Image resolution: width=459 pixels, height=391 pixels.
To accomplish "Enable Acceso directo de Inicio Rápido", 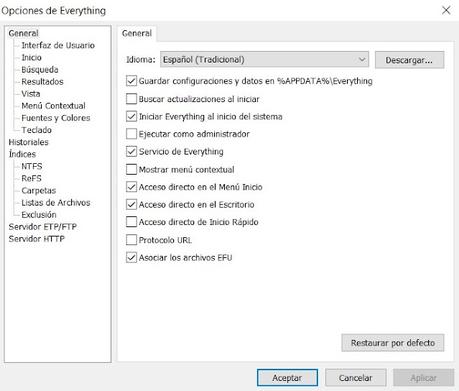I will click(131, 222).
